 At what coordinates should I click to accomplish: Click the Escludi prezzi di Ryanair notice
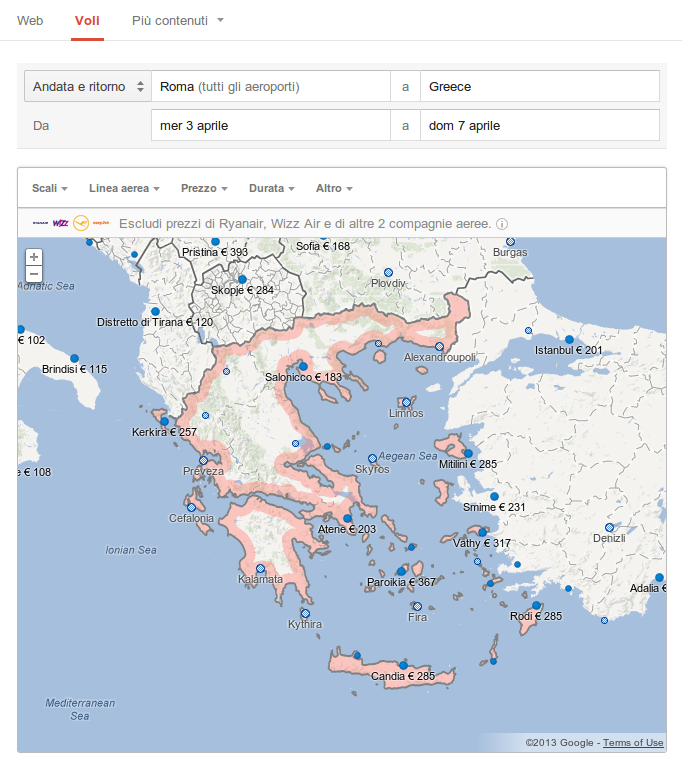pyautogui.click(x=304, y=224)
